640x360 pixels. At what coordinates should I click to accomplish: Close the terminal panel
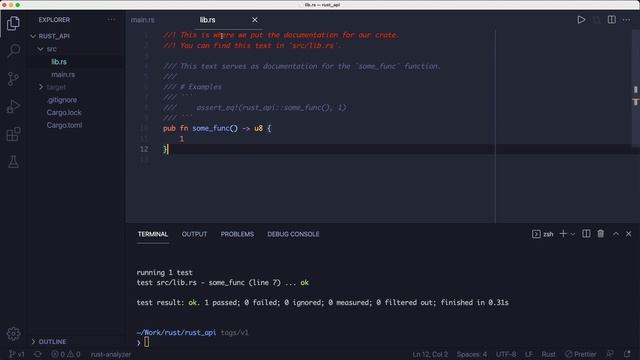(629, 234)
